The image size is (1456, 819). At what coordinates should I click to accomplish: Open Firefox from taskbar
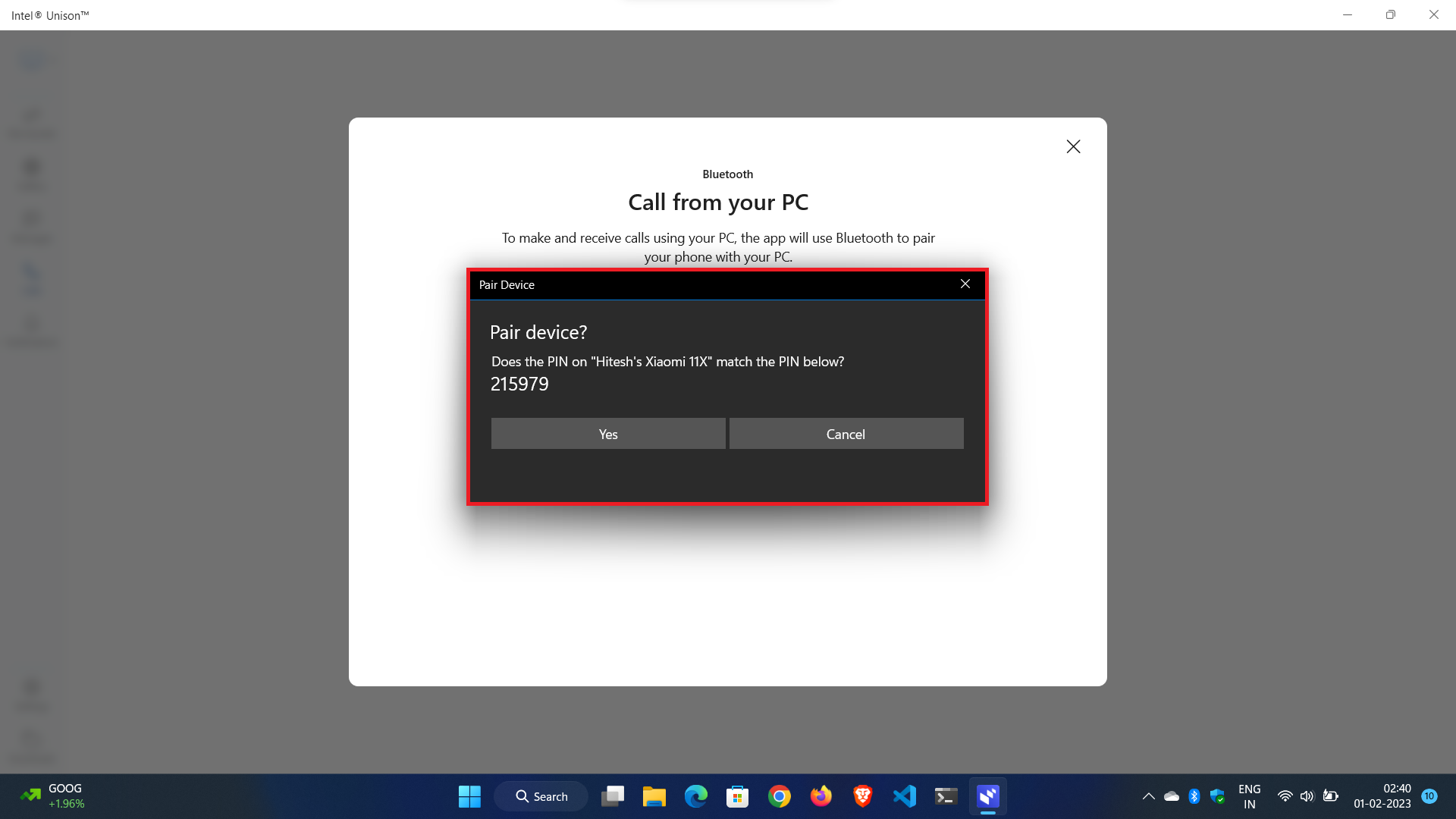pos(821,796)
